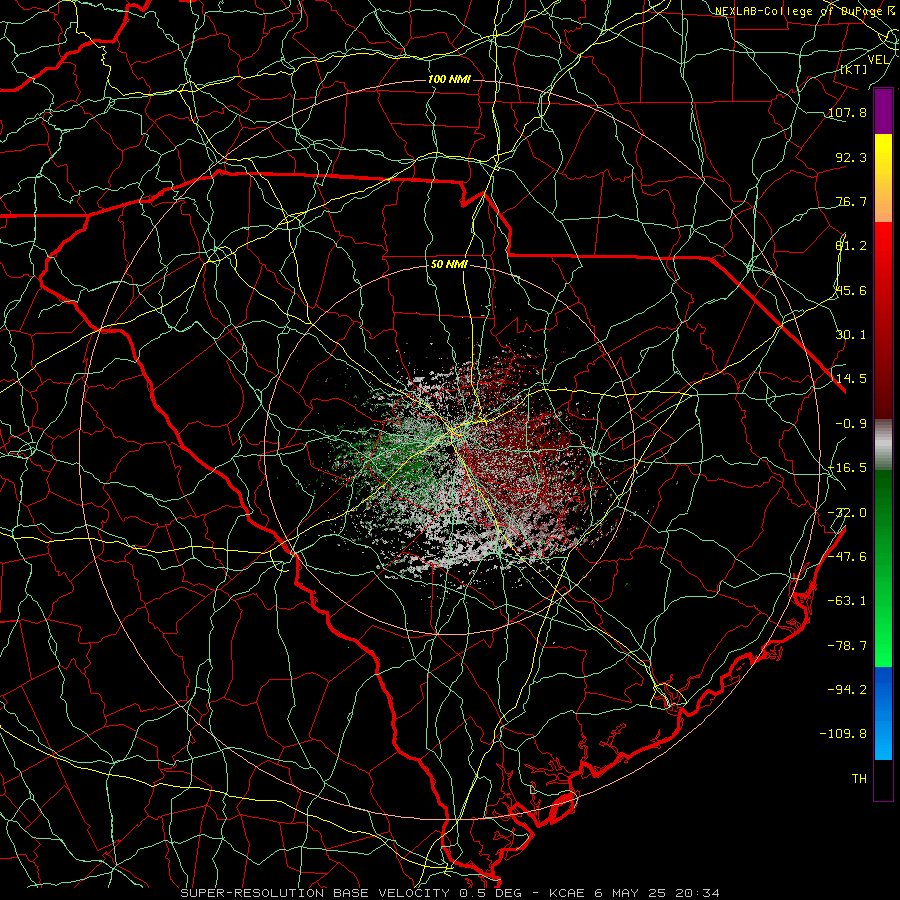The height and width of the screenshot is (900, 900).
Task: Click the -16.5 value on velocity scale
Action: (x=847, y=468)
